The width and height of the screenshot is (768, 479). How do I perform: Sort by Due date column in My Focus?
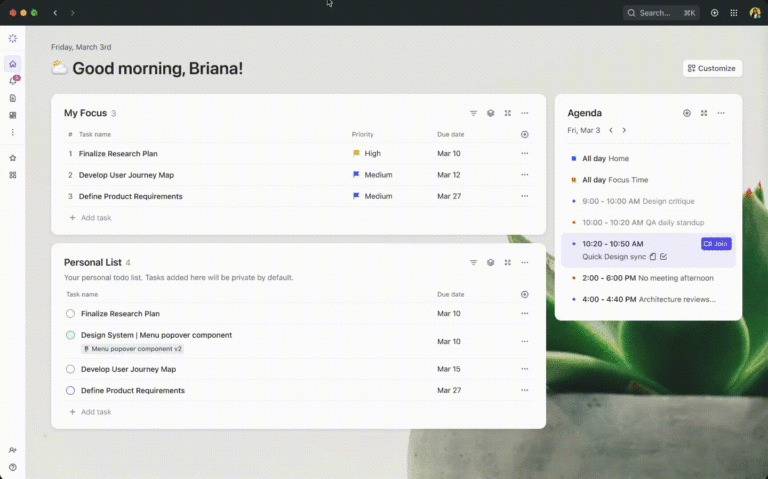tap(451, 134)
